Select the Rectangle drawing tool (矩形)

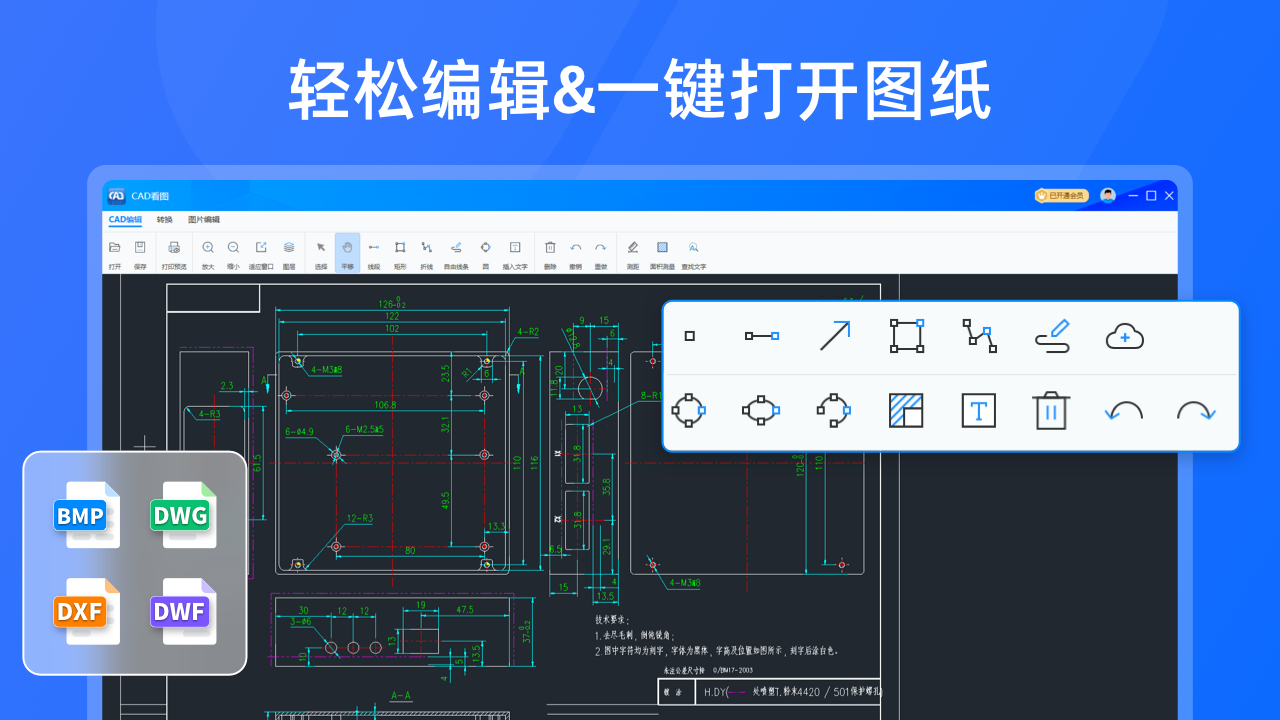400,252
